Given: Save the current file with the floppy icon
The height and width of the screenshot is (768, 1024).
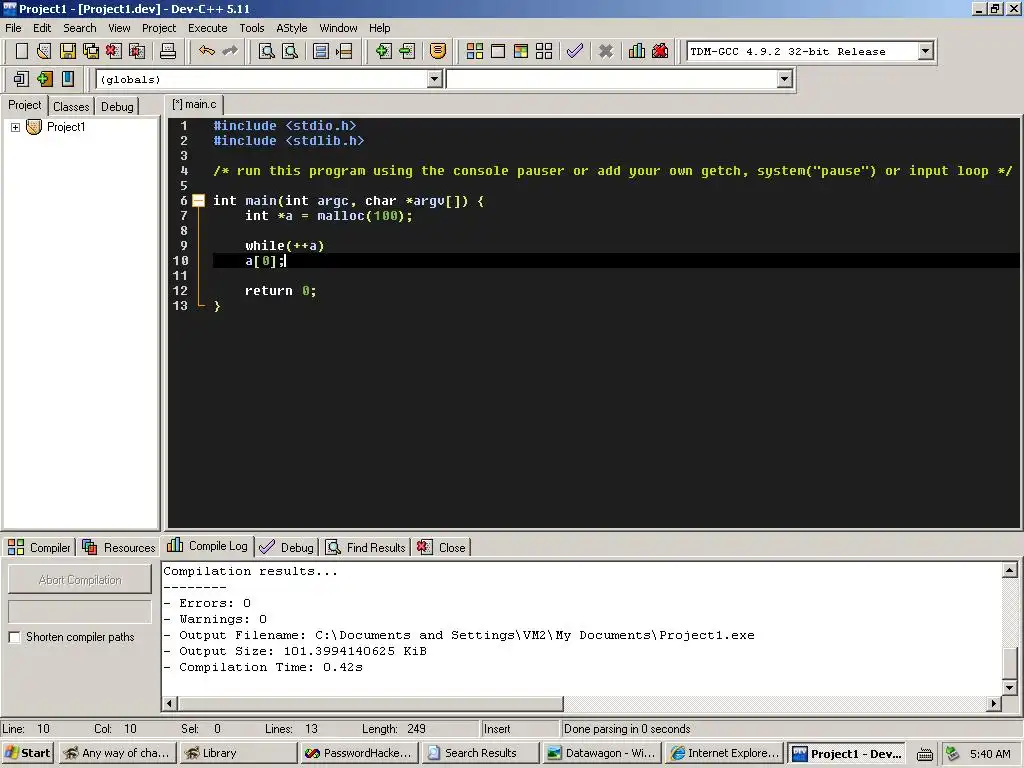Looking at the screenshot, I should [67, 51].
